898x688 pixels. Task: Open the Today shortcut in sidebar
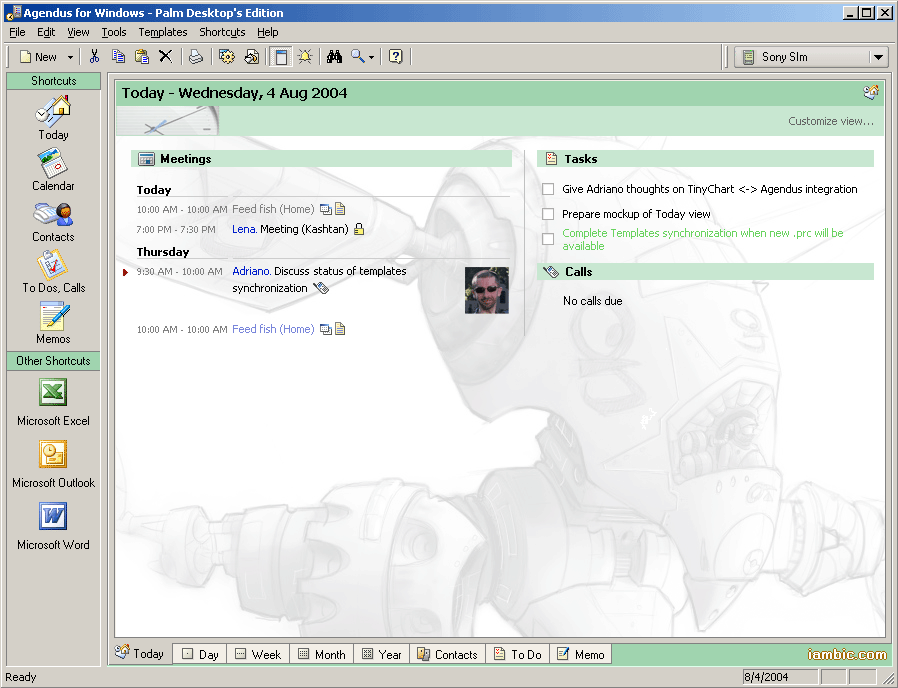click(x=53, y=119)
